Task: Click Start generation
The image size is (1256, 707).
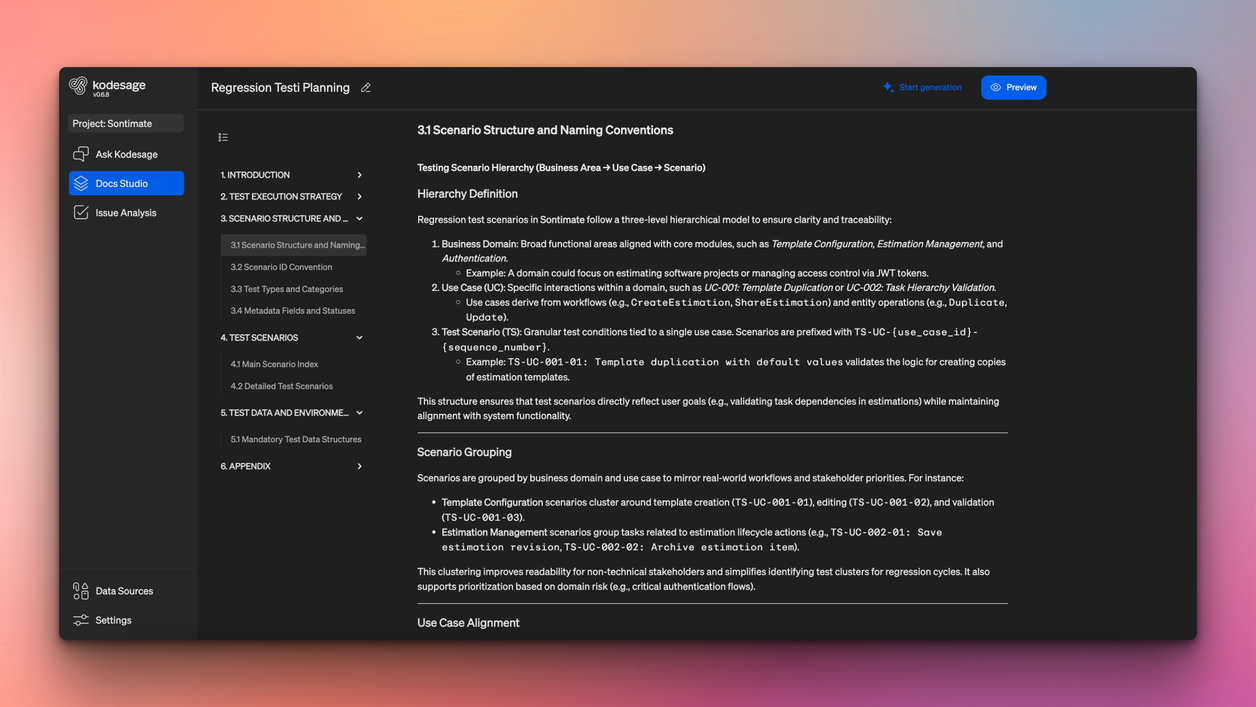Action: pos(928,87)
